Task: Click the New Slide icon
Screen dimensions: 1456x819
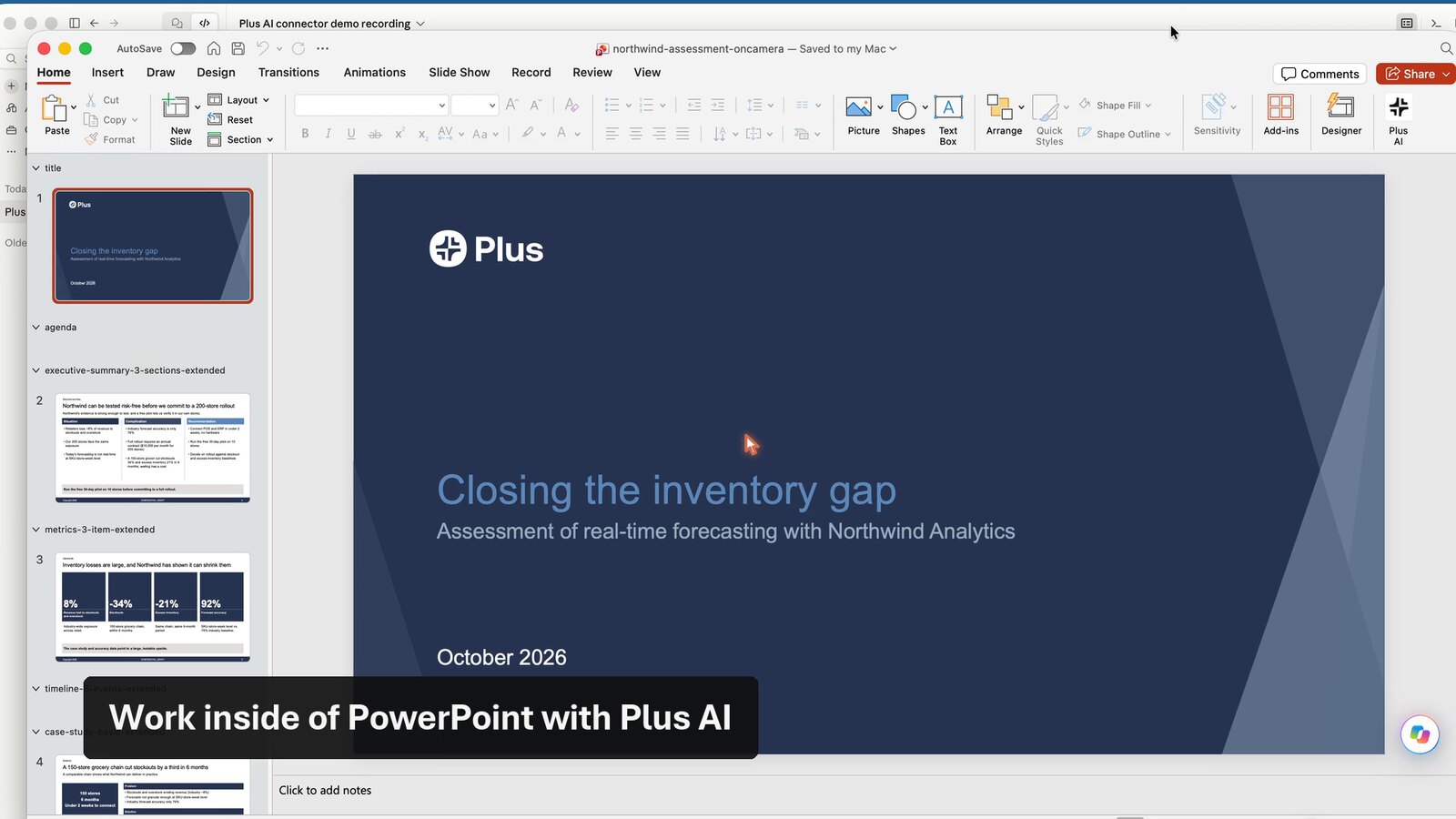Action: pos(175,107)
